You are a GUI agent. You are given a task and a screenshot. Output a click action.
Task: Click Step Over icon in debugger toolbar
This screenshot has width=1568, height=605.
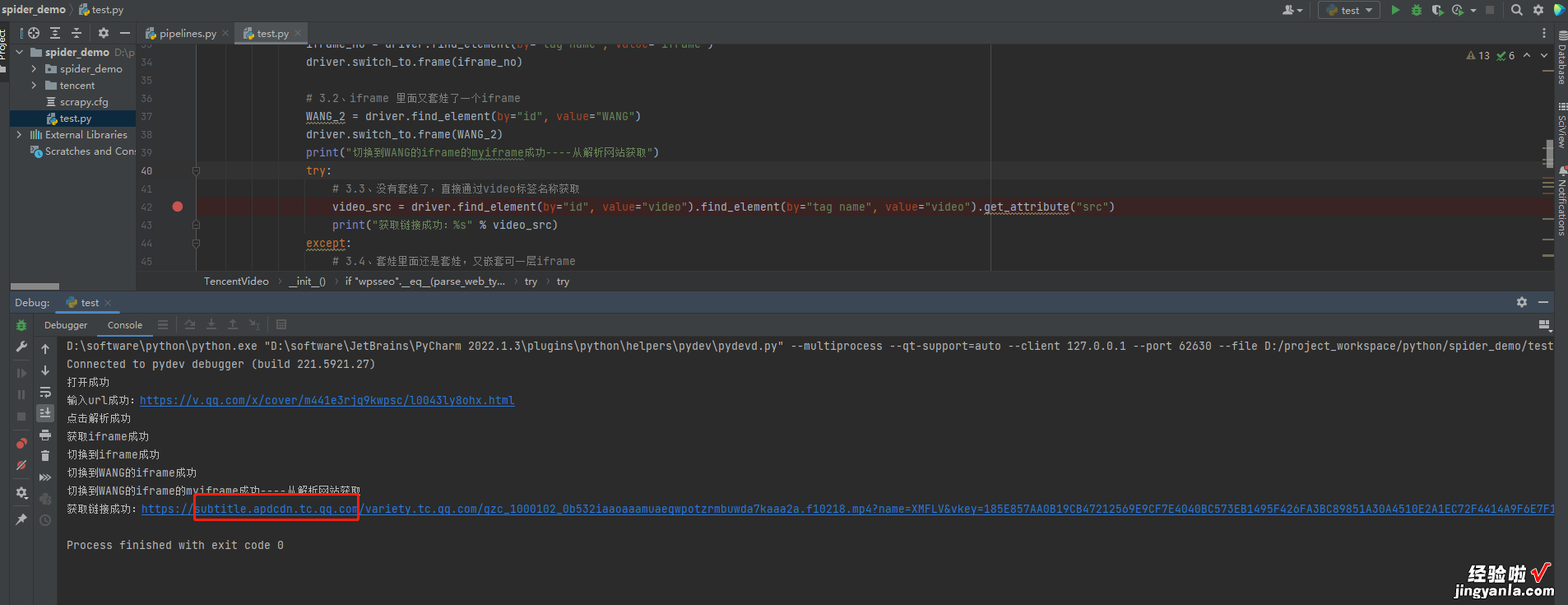(x=190, y=324)
